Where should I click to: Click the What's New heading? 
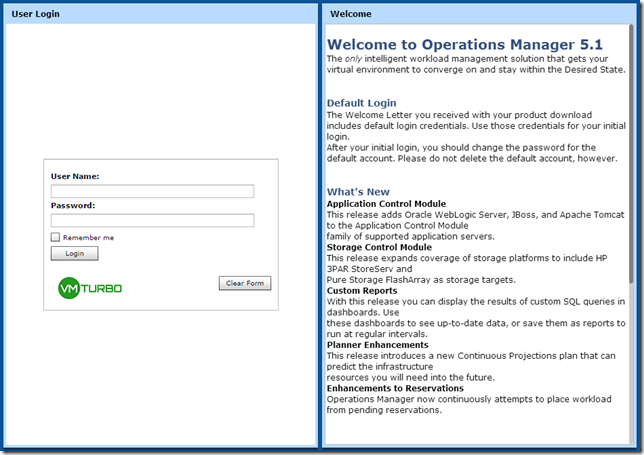coord(358,192)
